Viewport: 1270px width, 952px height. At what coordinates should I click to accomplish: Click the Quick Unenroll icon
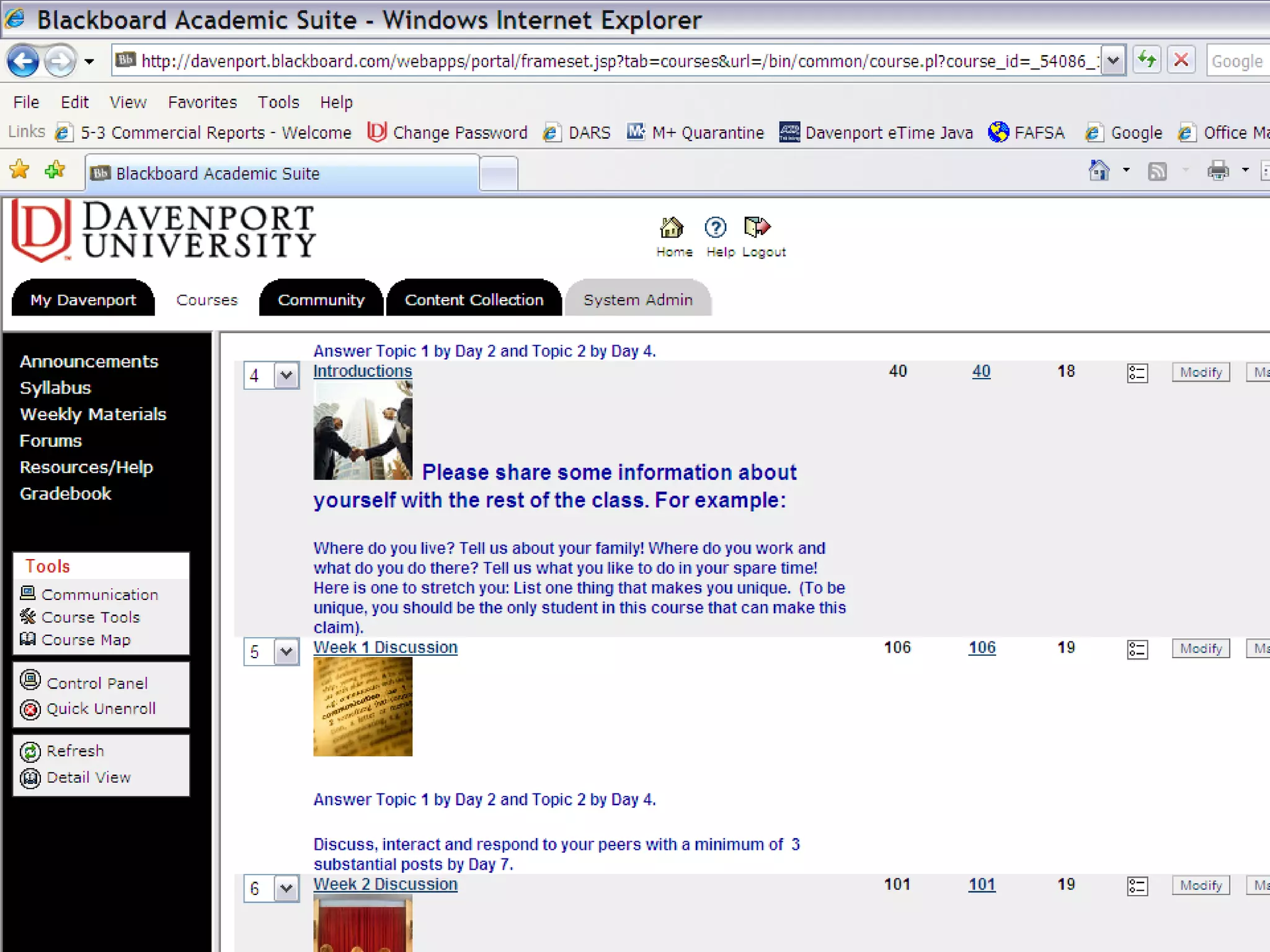[x=30, y=709]
